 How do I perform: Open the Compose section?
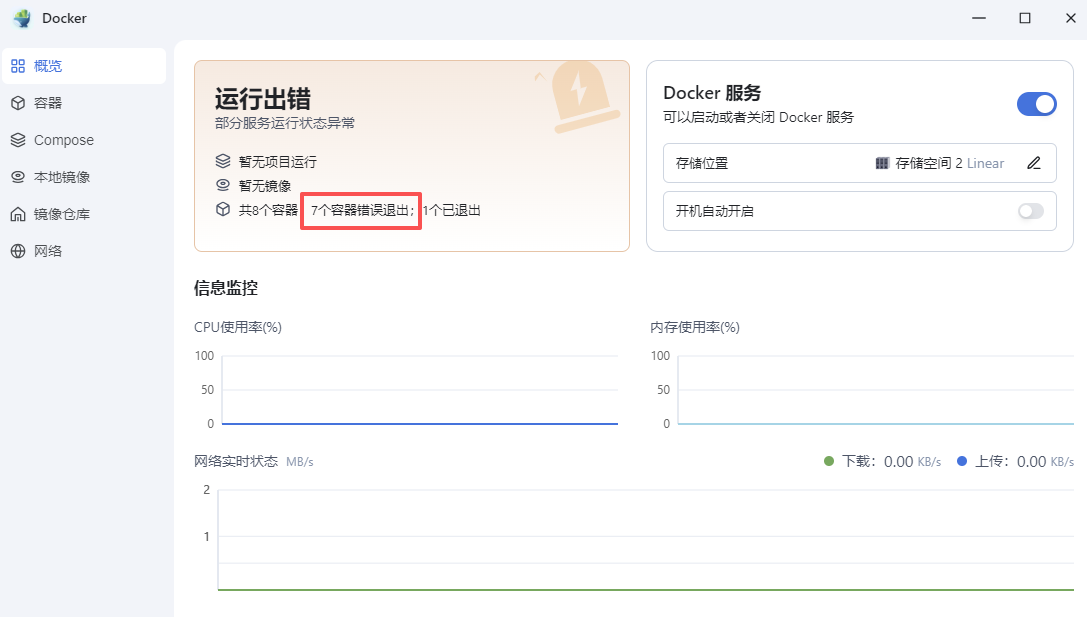pyautogui.click(x=84, y=140)
